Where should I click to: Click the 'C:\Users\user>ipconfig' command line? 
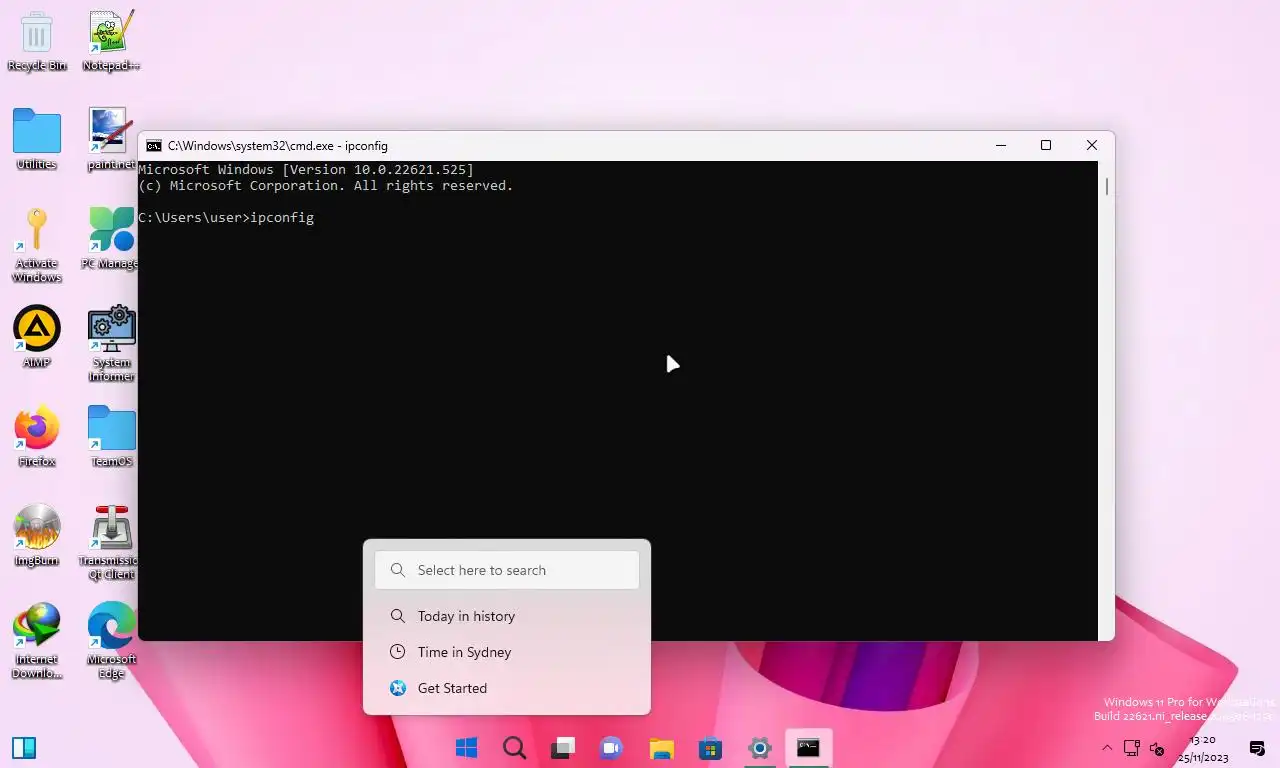226,217
